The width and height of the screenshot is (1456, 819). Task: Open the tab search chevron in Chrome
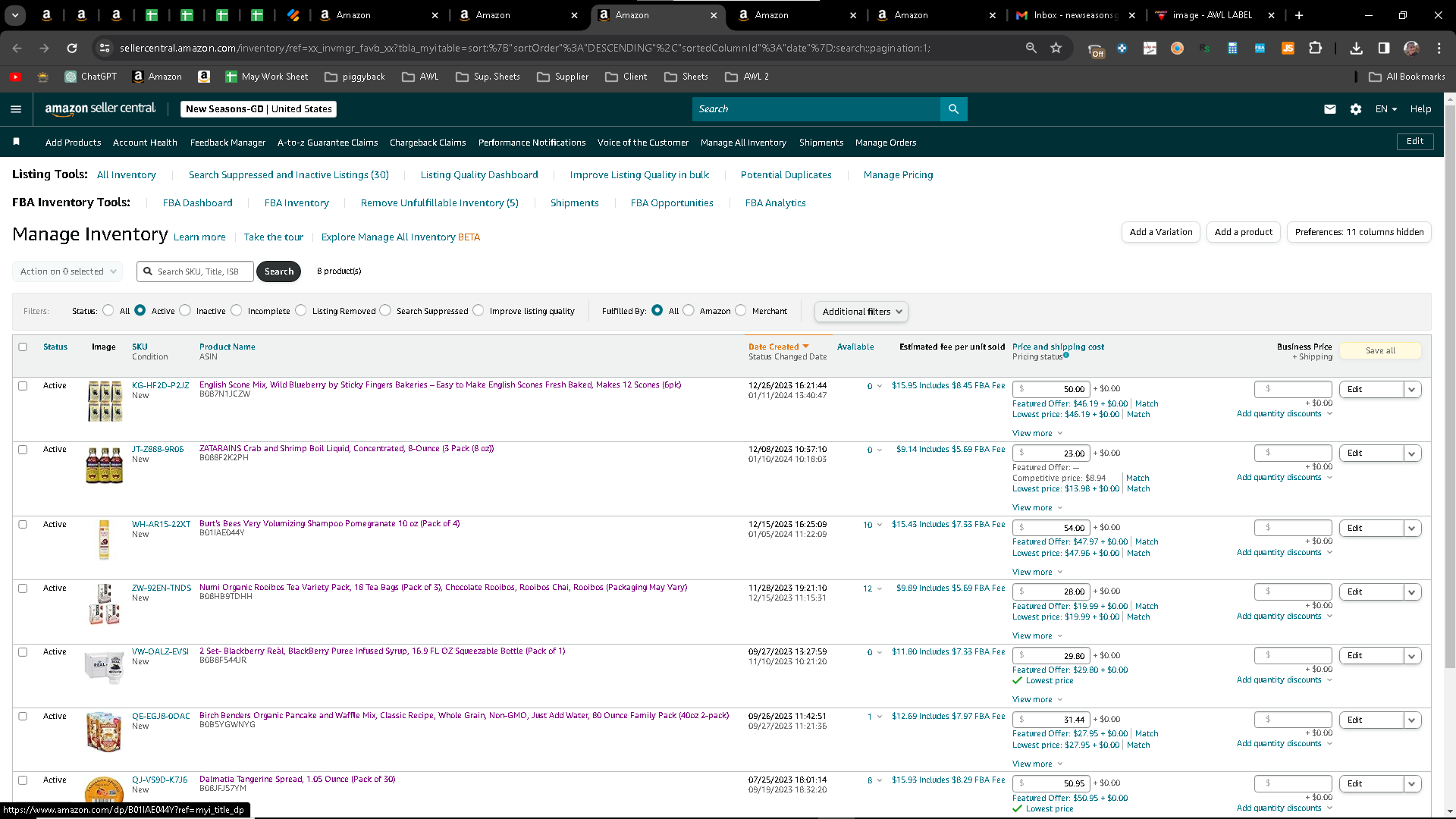coord(15,15)
